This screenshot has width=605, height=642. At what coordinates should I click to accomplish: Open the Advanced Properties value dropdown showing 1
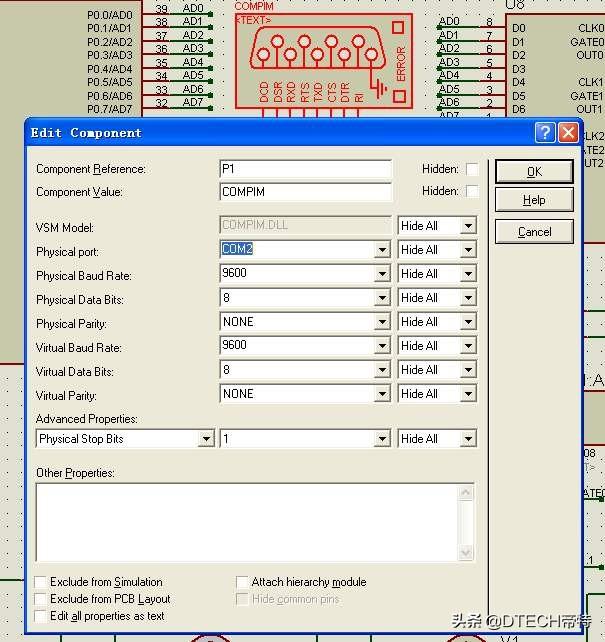tap(382, 439)
